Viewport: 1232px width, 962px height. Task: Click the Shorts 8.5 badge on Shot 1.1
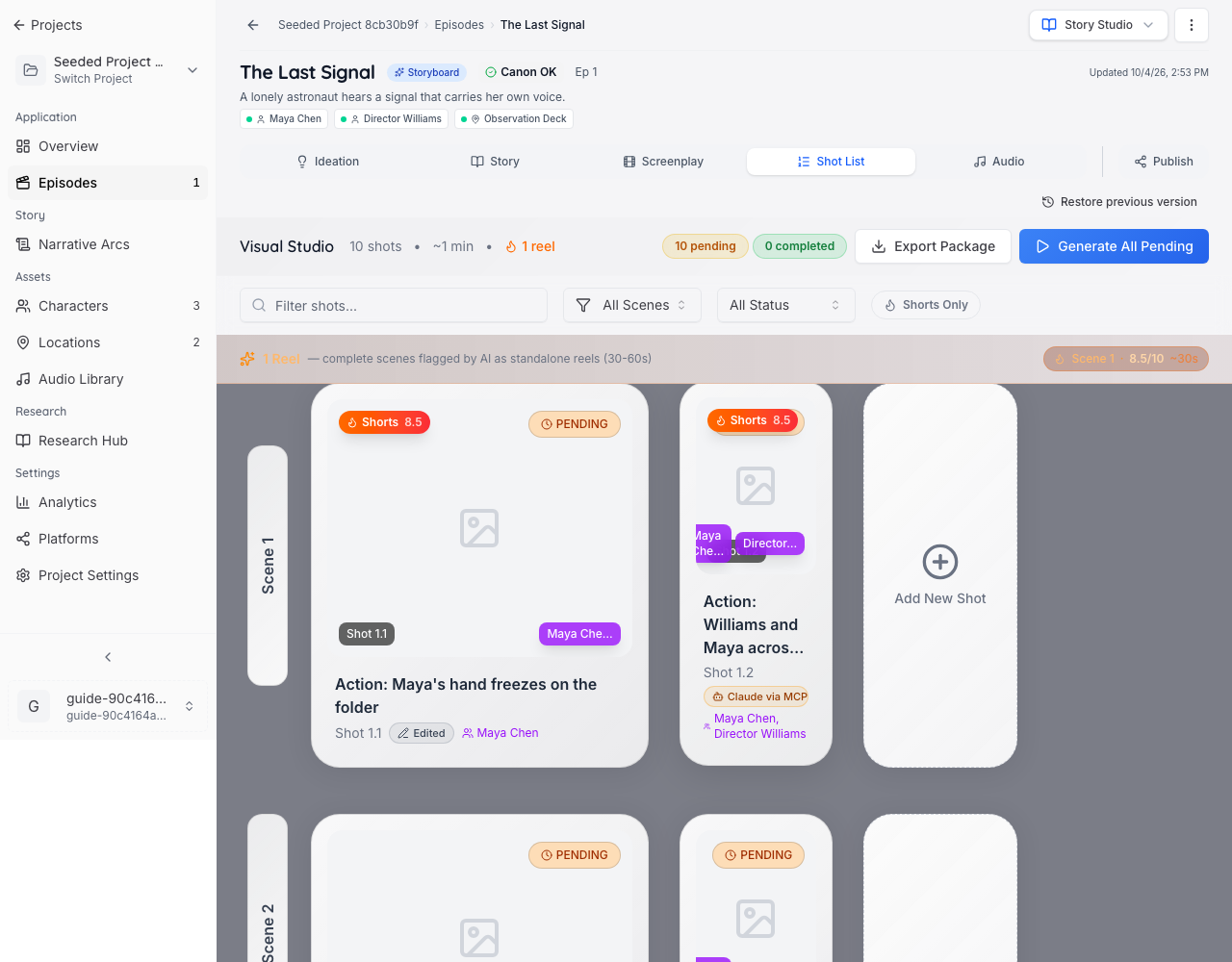[x=384, y=422]
